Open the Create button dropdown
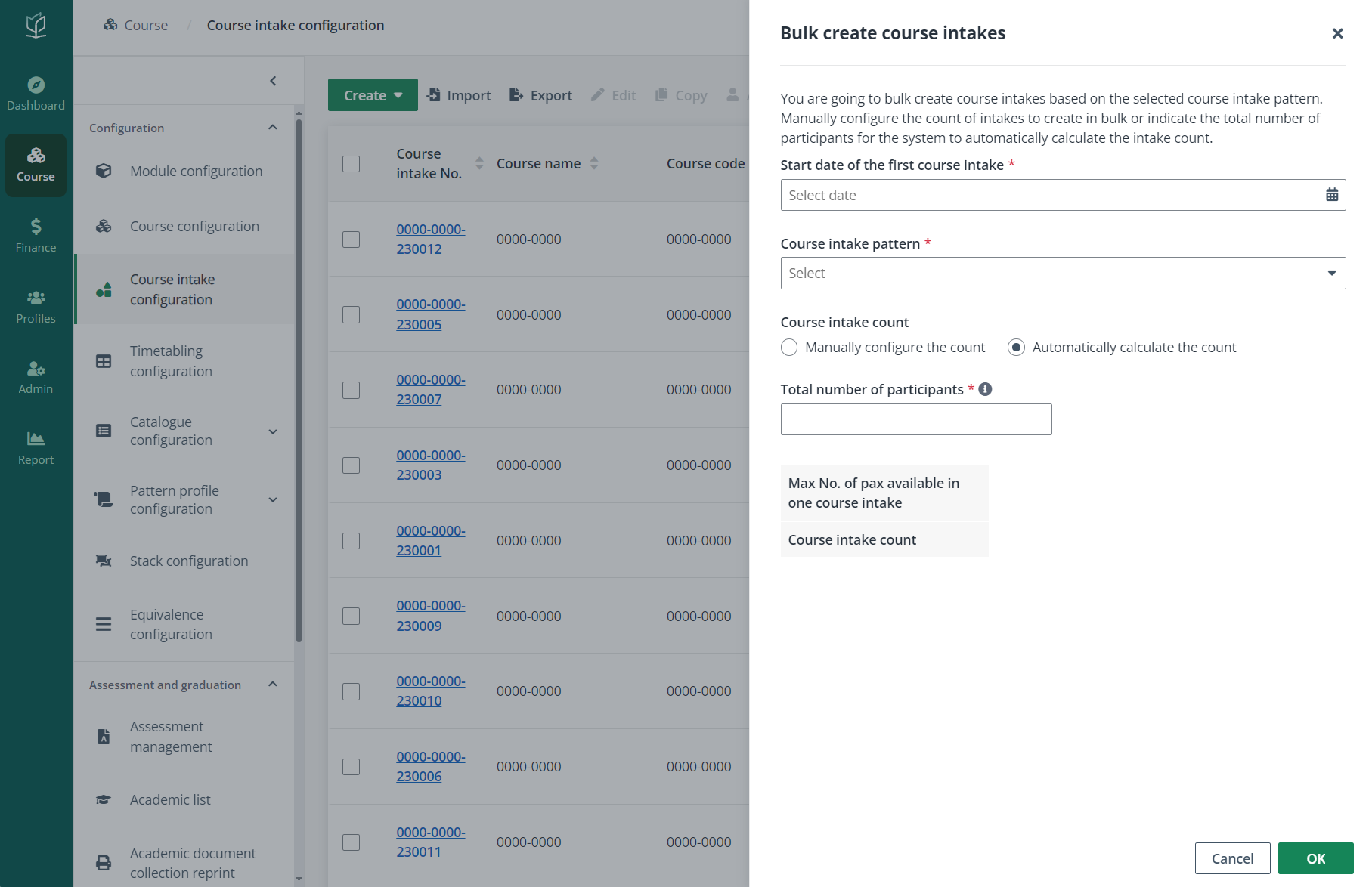 [373, 95]
